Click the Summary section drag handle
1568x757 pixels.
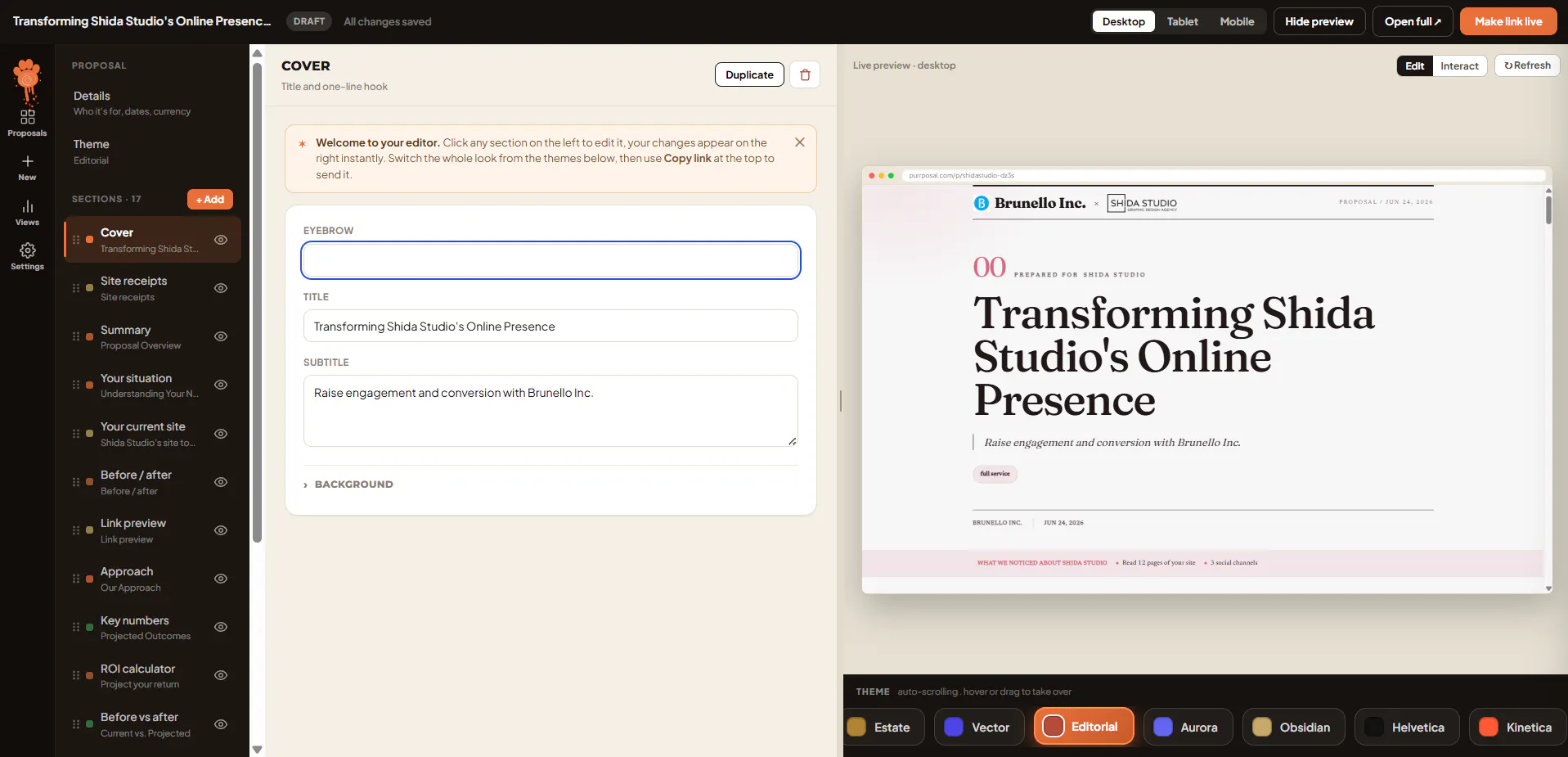point(76,336)
